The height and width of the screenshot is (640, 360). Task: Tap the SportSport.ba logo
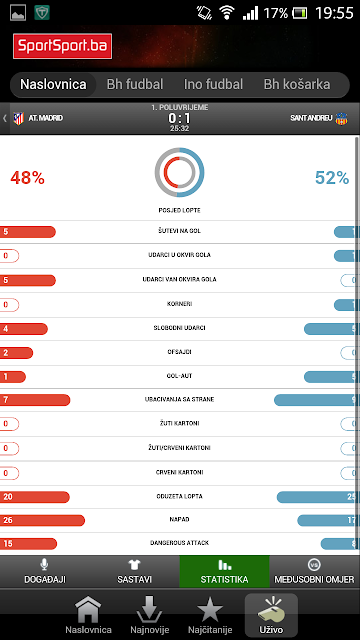coord(62,46)
